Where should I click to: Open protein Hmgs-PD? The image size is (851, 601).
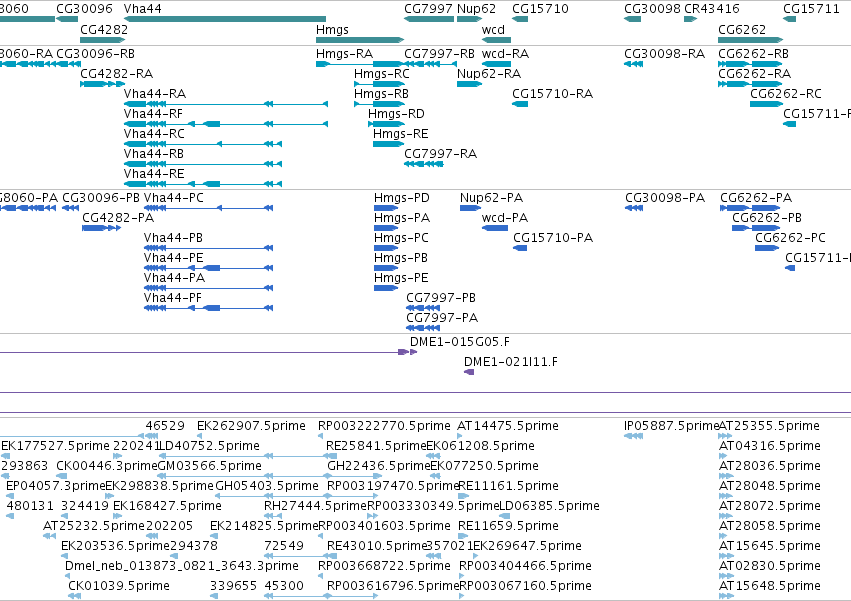point(402,198)
